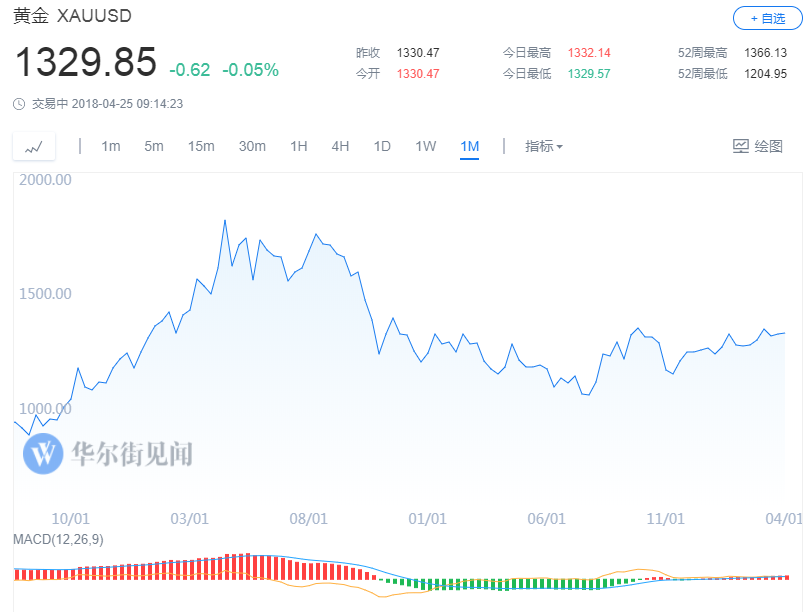
Task: Select the active 1M monthly tab
Action: pyautogui.click(x=470, y=147)
